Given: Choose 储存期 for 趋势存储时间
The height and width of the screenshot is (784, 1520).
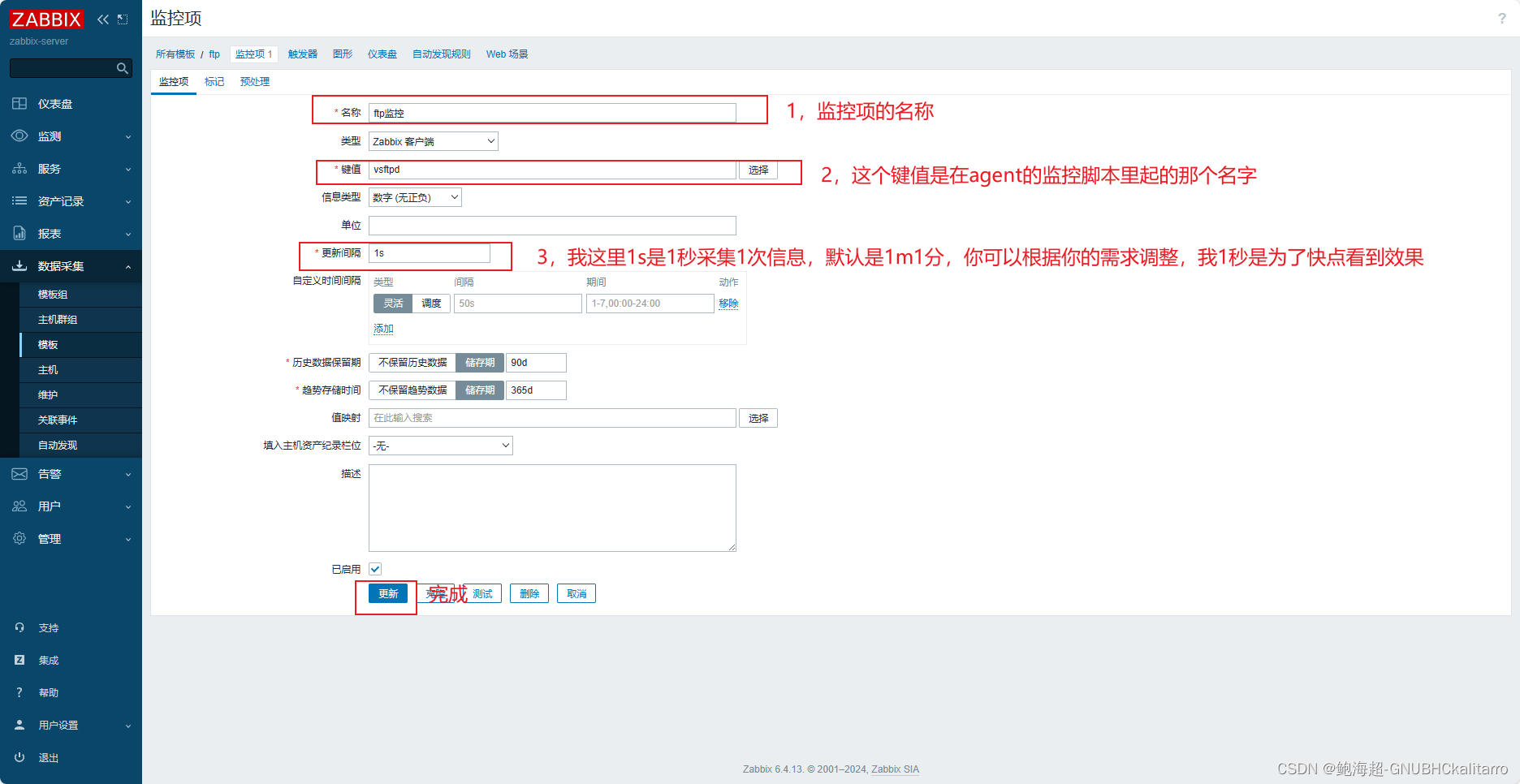Looking at the screenshot, I should tap(480, 390).
